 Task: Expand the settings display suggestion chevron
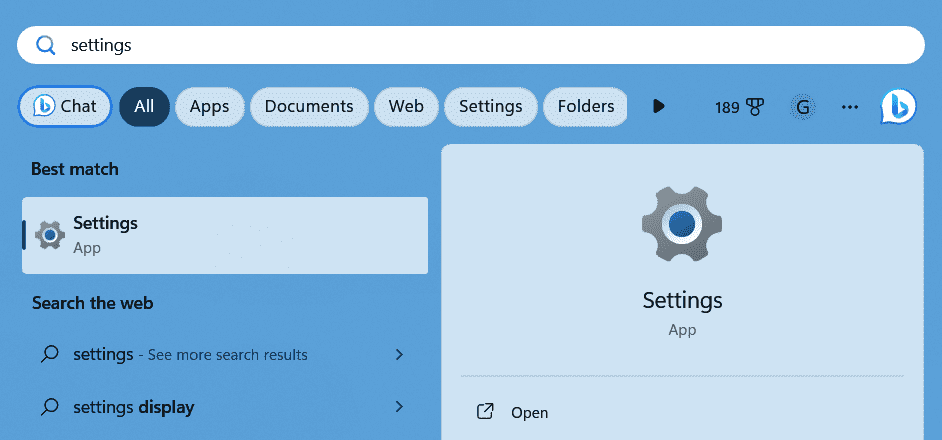tap(399, 407)
